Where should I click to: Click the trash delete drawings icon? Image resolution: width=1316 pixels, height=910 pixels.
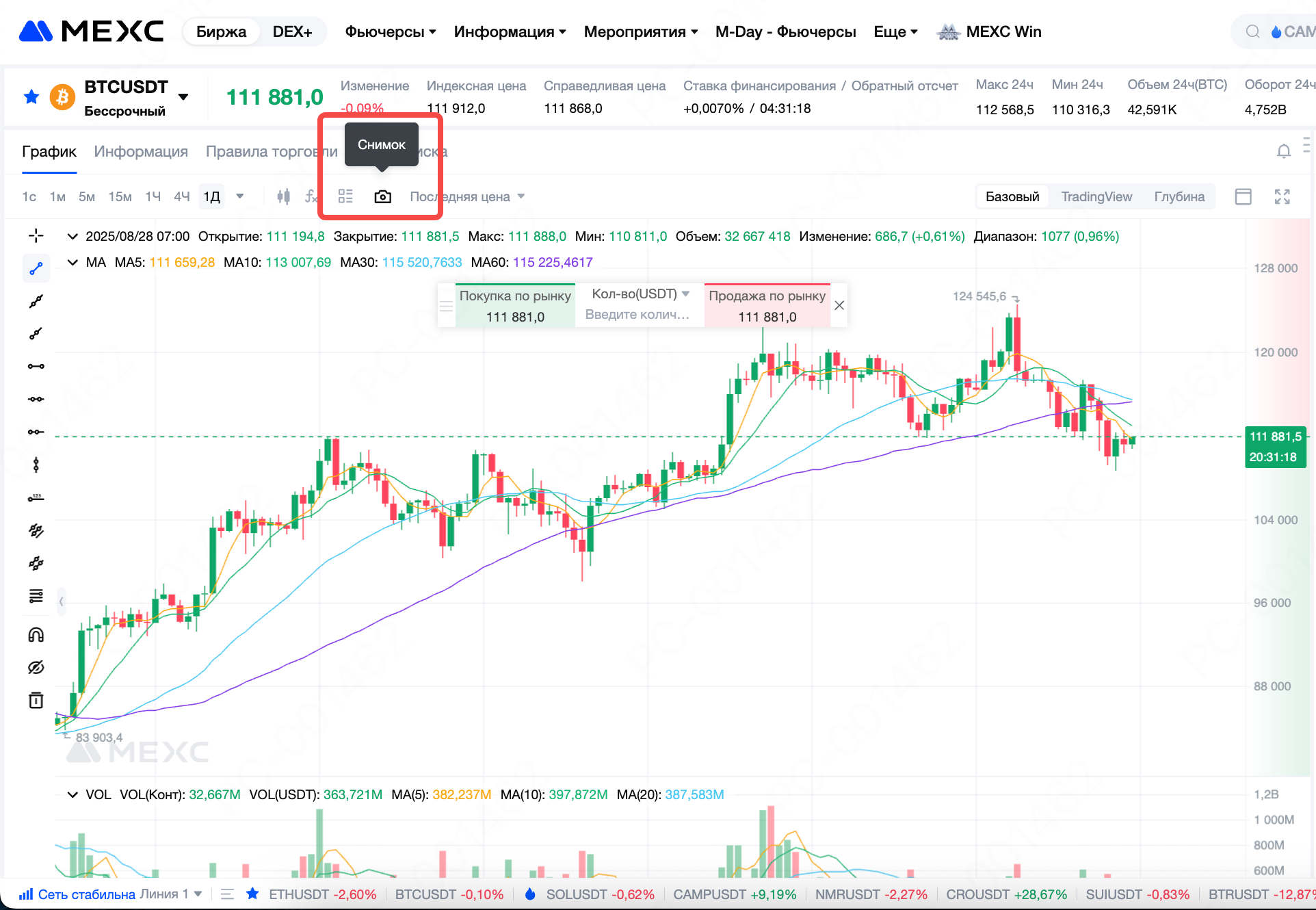coord(36,700)
